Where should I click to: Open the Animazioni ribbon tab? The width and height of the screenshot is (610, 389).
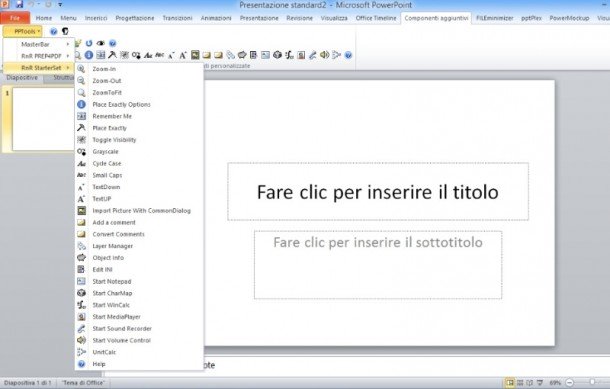(x=216, y=18)
